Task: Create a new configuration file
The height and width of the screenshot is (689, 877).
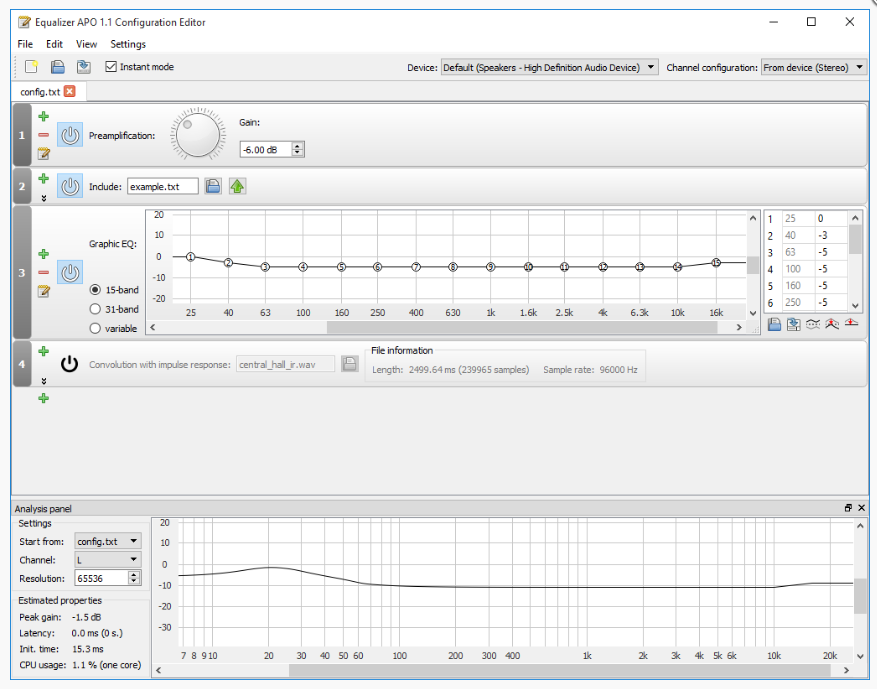Action: coord(31,66)
